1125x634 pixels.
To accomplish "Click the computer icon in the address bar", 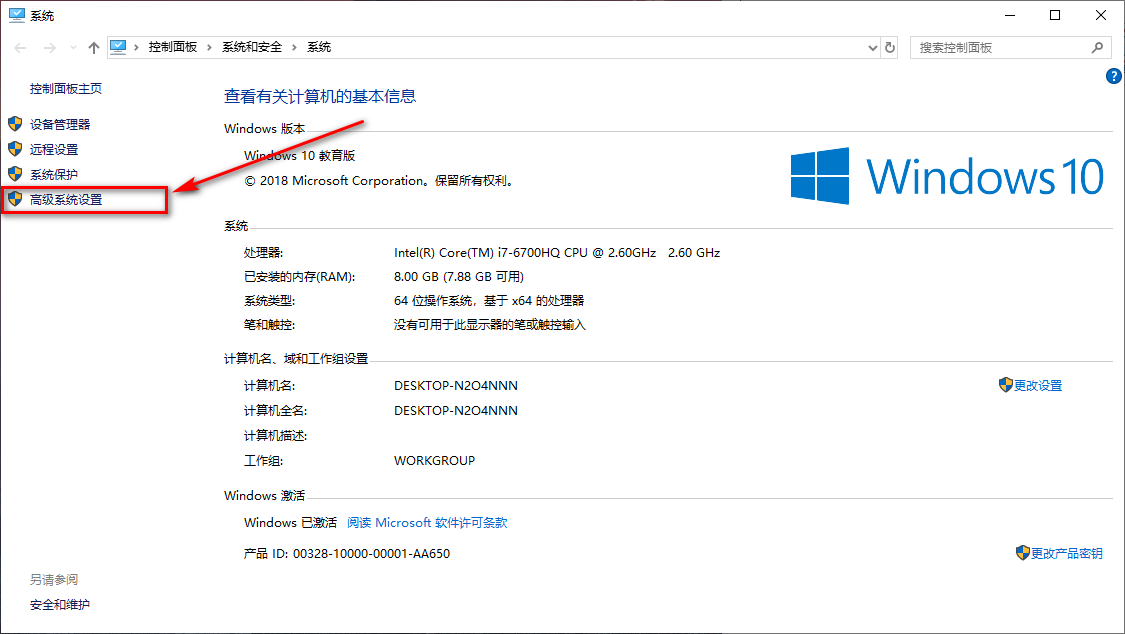I will click(118, 47).
